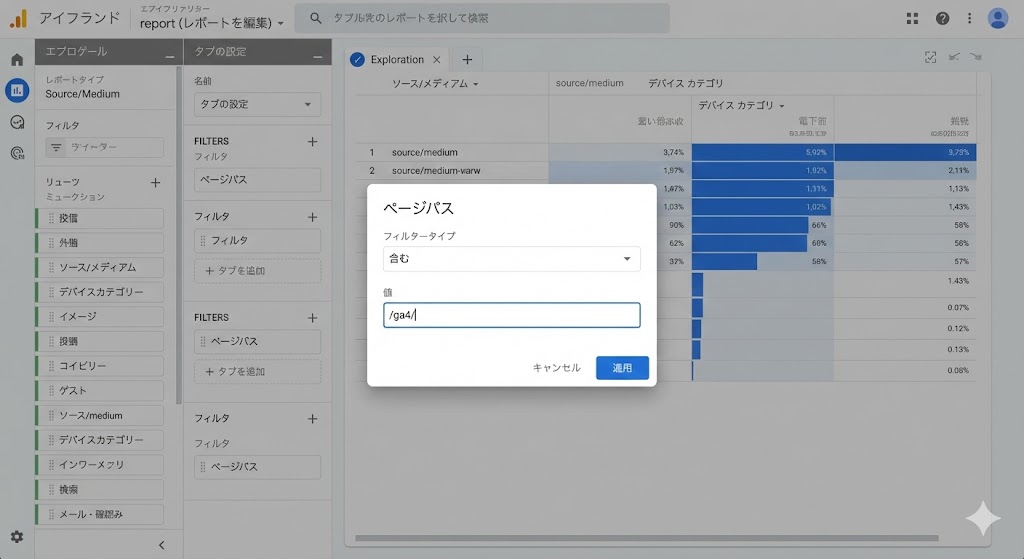
Task: Click the undo icon above table
Action: point(954,57)
